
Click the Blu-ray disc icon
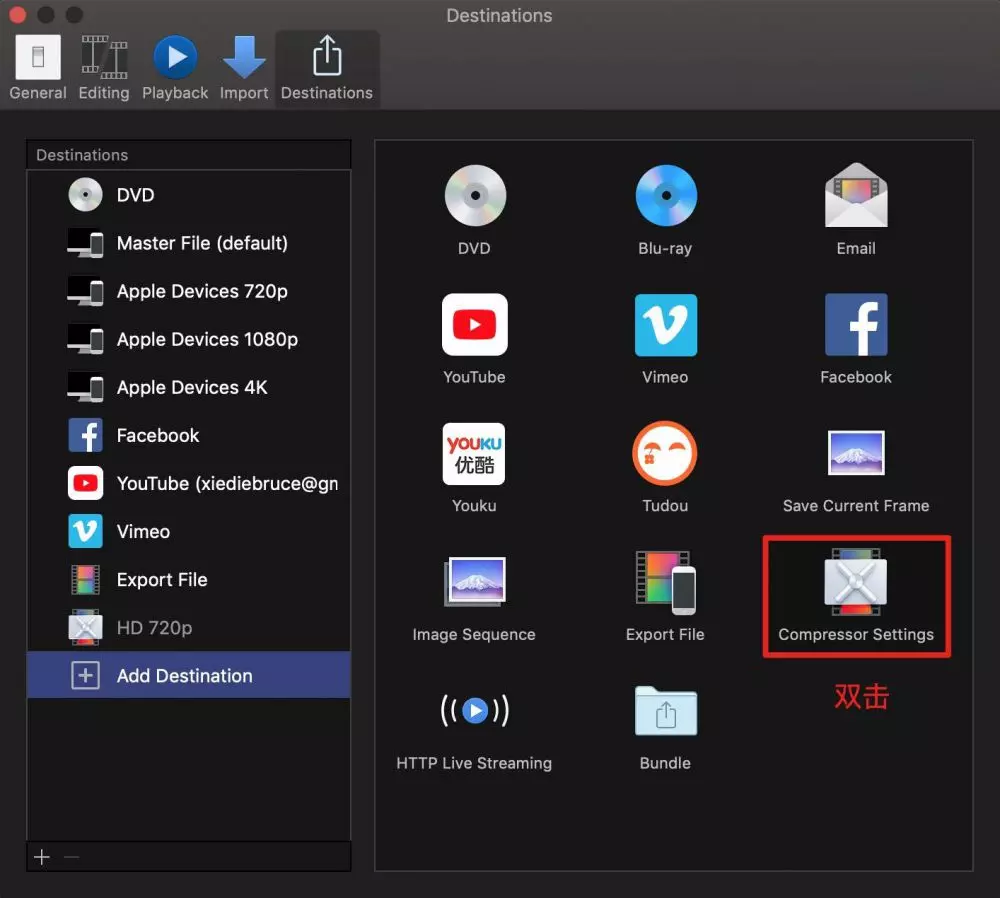(x=665, y=196)
